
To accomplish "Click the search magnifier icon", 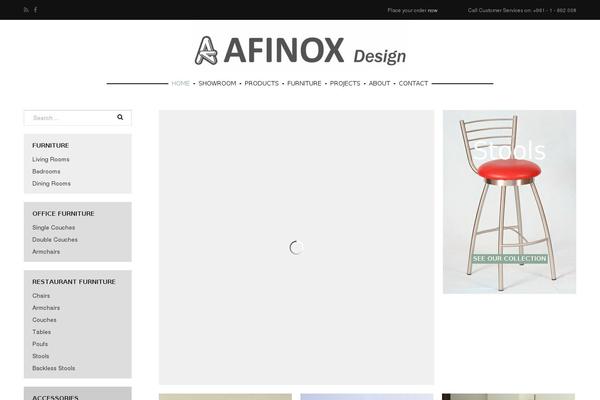I will [x=120, y=117].
